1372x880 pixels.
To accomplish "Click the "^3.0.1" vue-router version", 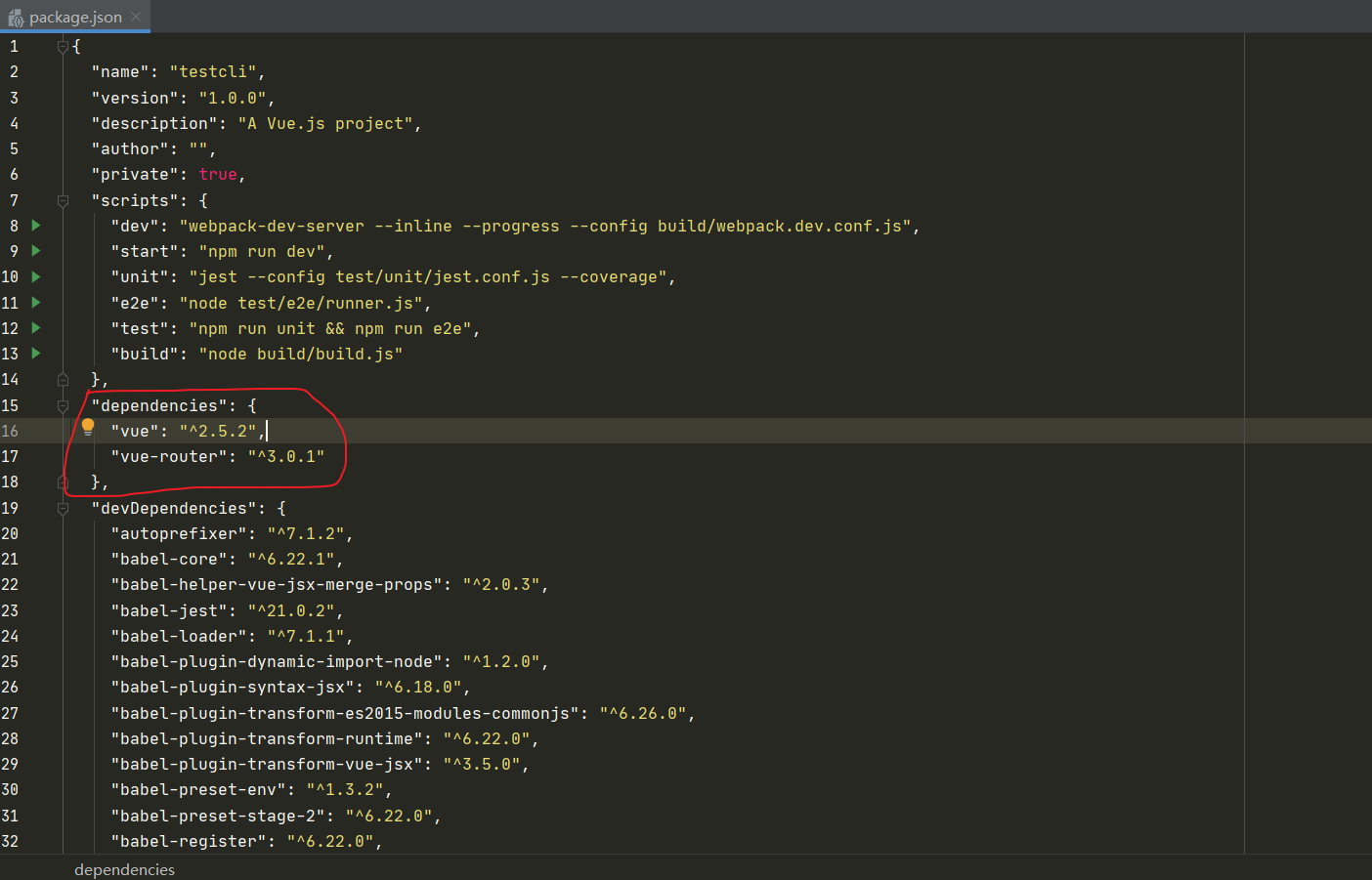I will (x=286, y=456).
